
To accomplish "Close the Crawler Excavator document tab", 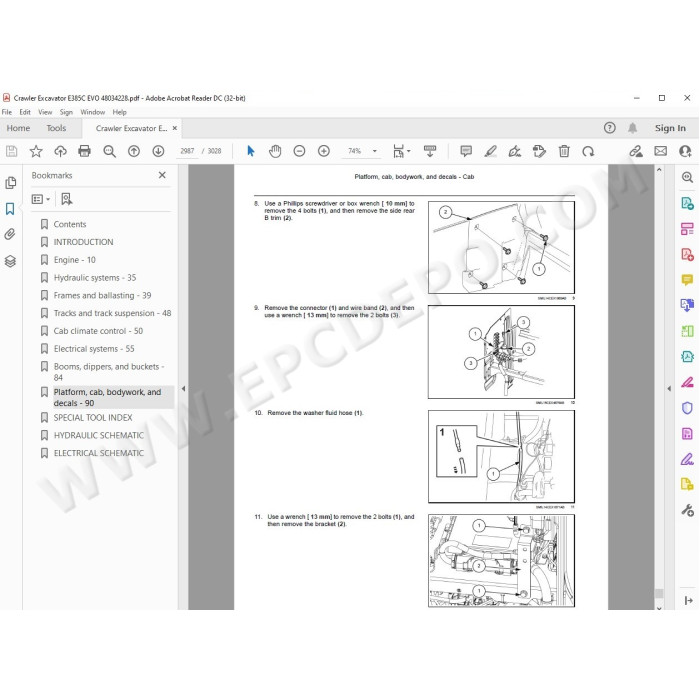I will pos(175,128).
